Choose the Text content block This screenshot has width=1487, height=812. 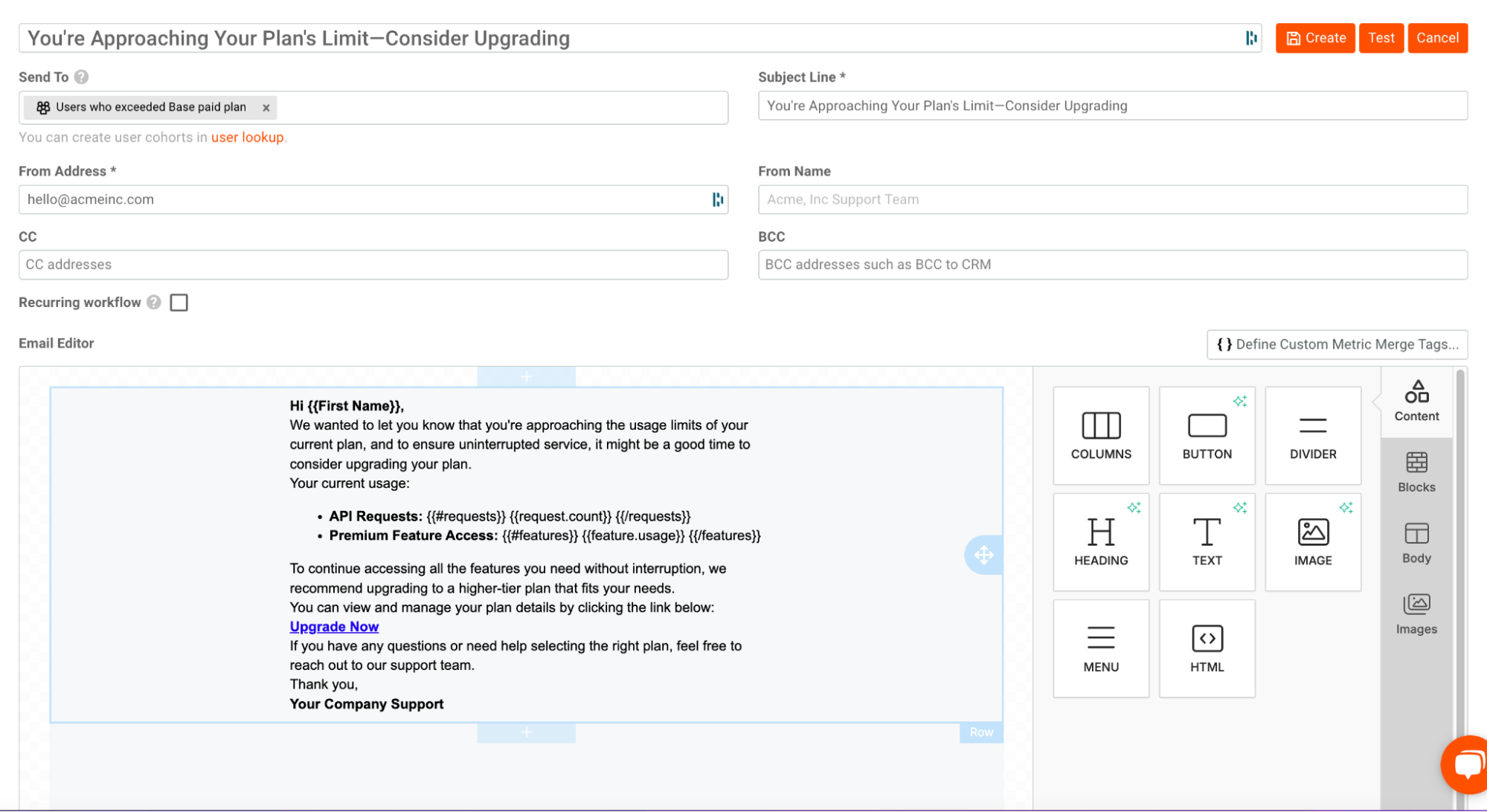point(1207,542)
